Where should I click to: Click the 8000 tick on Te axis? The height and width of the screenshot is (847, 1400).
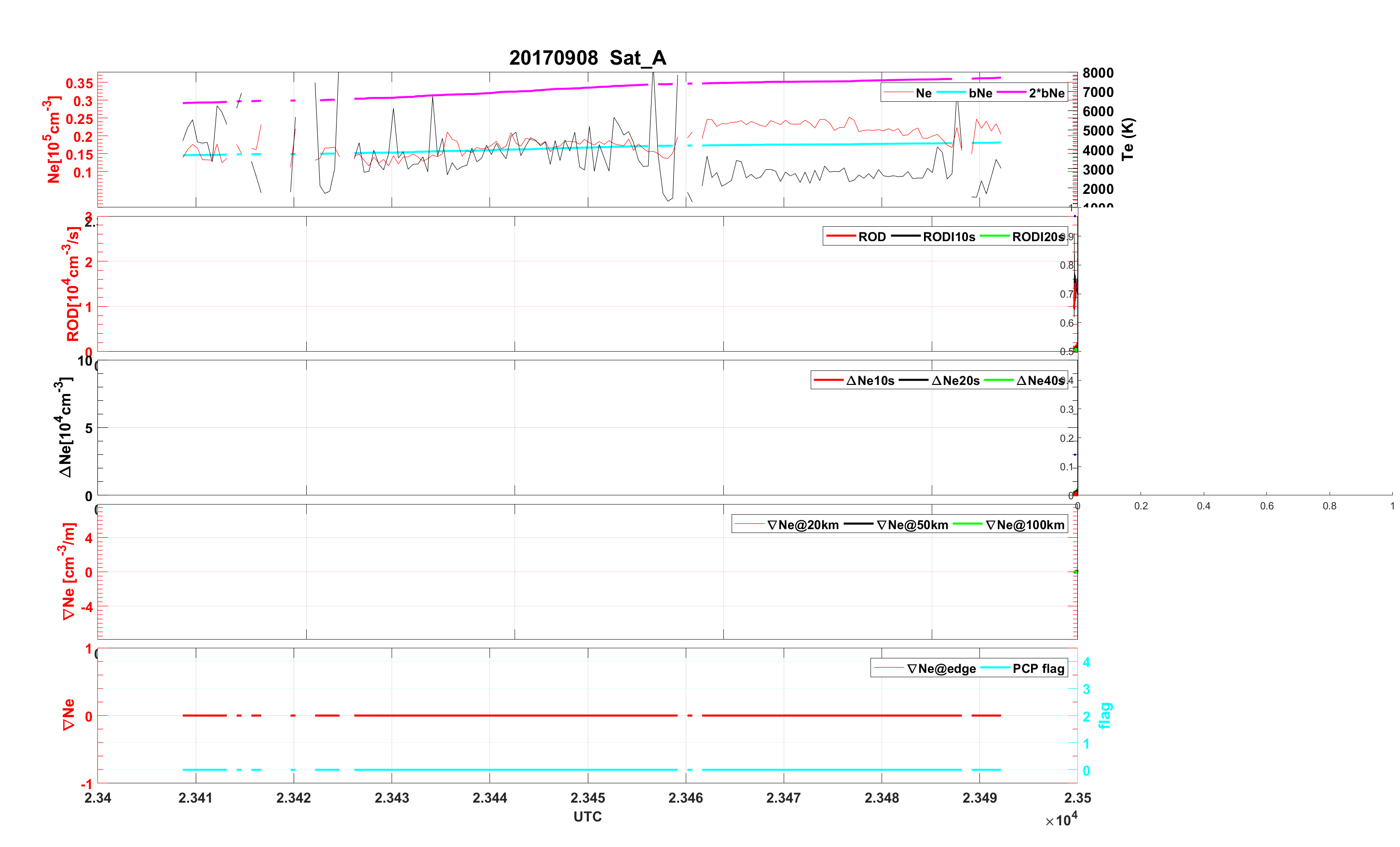1098,73
